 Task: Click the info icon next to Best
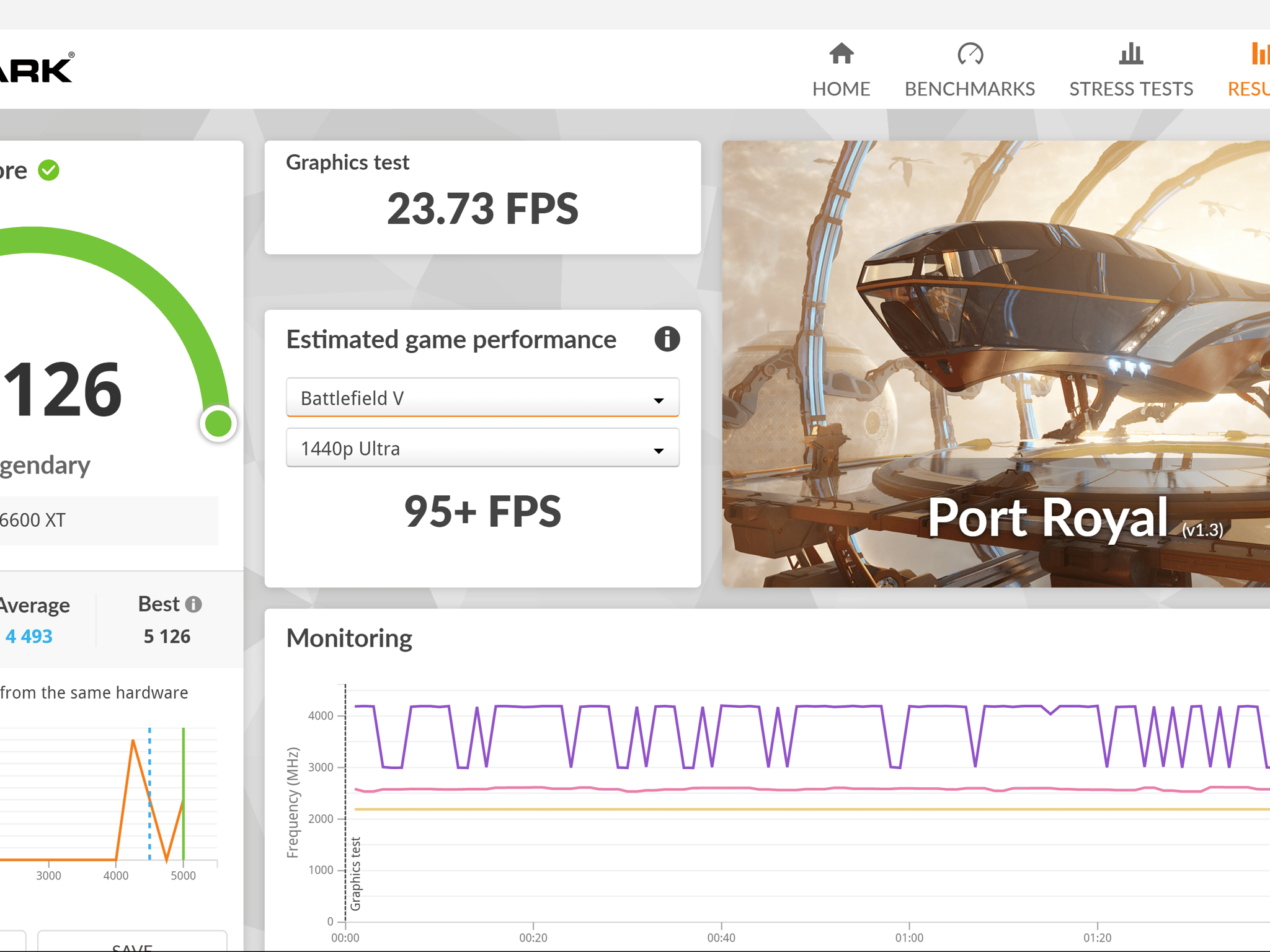tap(193, 604)
